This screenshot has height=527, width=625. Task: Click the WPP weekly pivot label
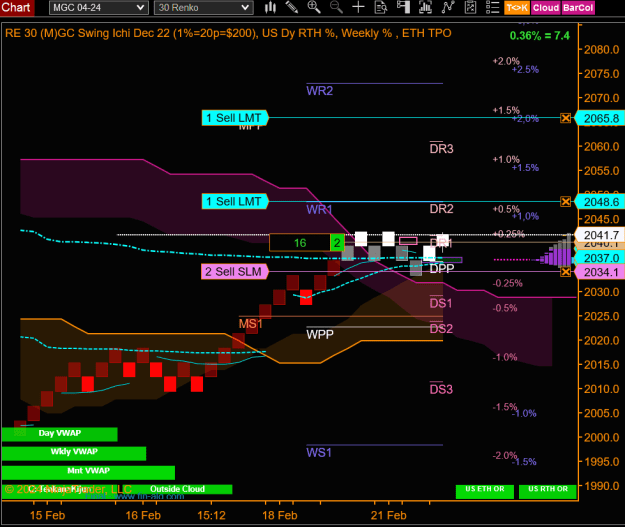[320, 334]
